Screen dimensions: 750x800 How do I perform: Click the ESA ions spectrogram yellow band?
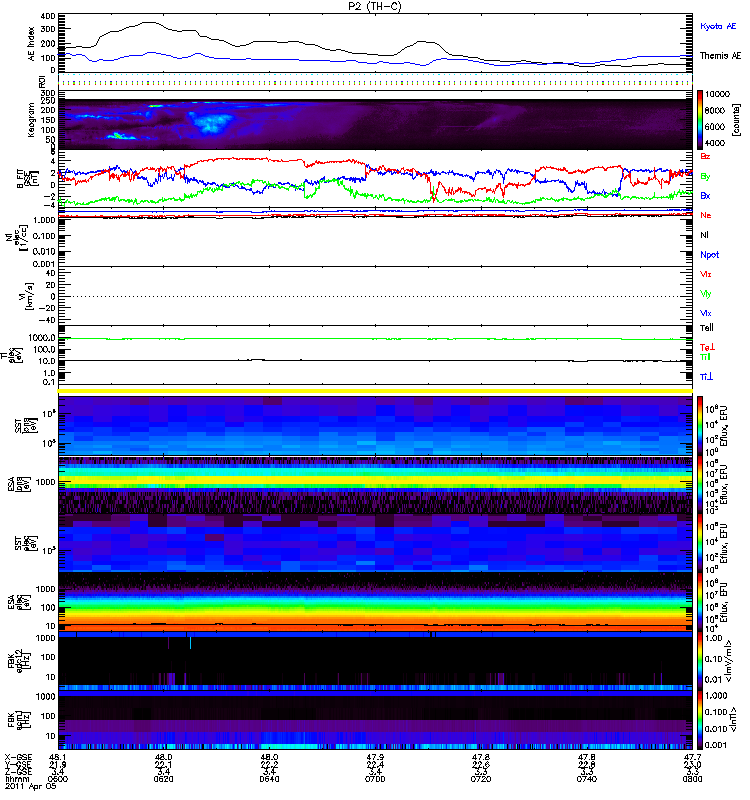coord(375,480)
